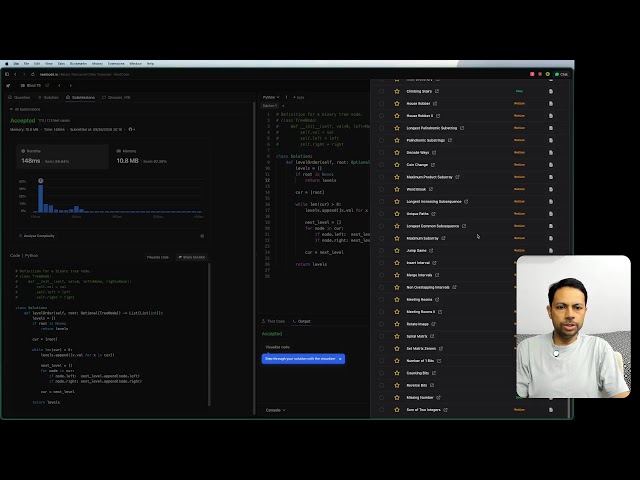640x480 pixels.
Task: Open the Discuss tab
Action: click(116, 98)
